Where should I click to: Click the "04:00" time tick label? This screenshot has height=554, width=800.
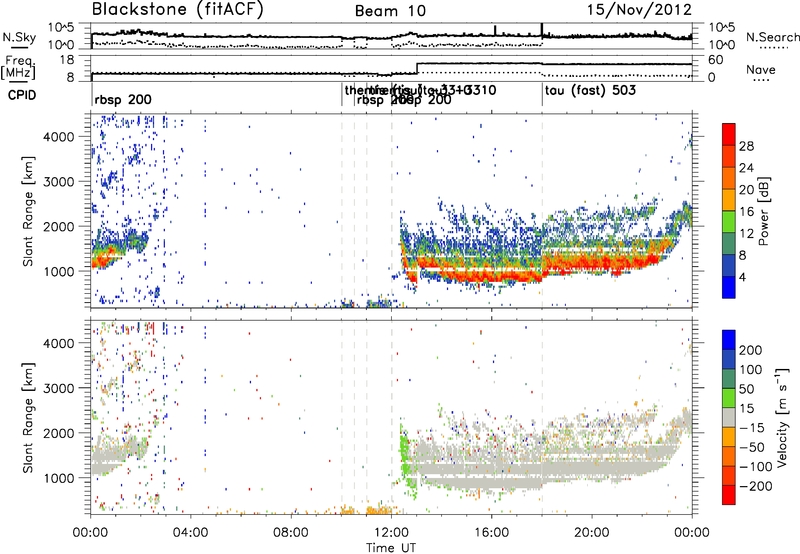click(x=191, y=533)
